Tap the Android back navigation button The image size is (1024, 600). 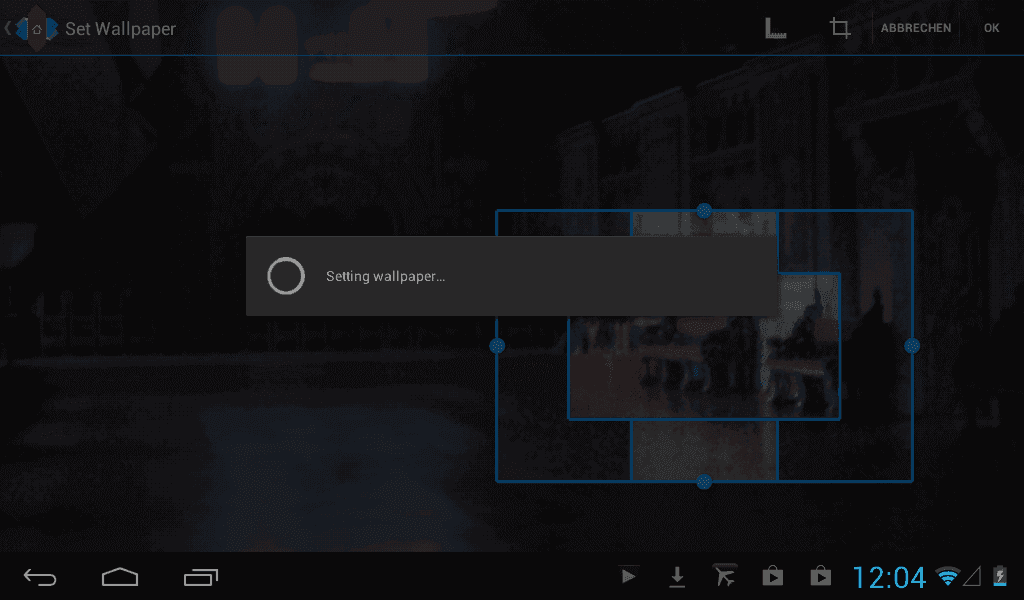pyautogui.click(x=40, y=577)
